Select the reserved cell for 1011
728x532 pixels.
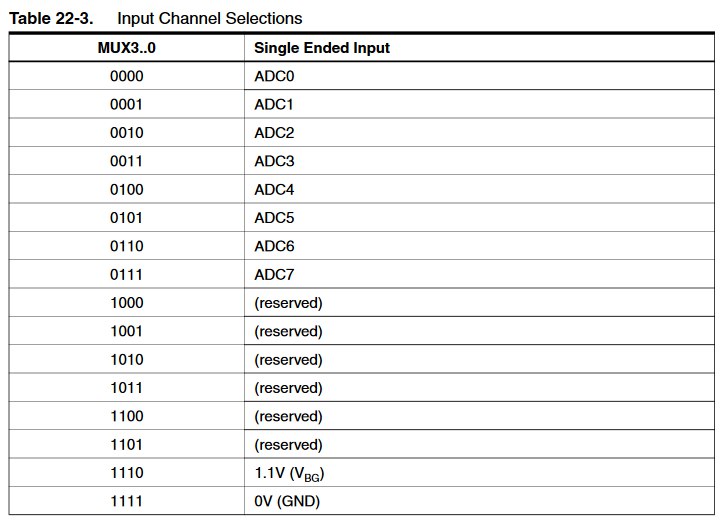click(288, 388)
